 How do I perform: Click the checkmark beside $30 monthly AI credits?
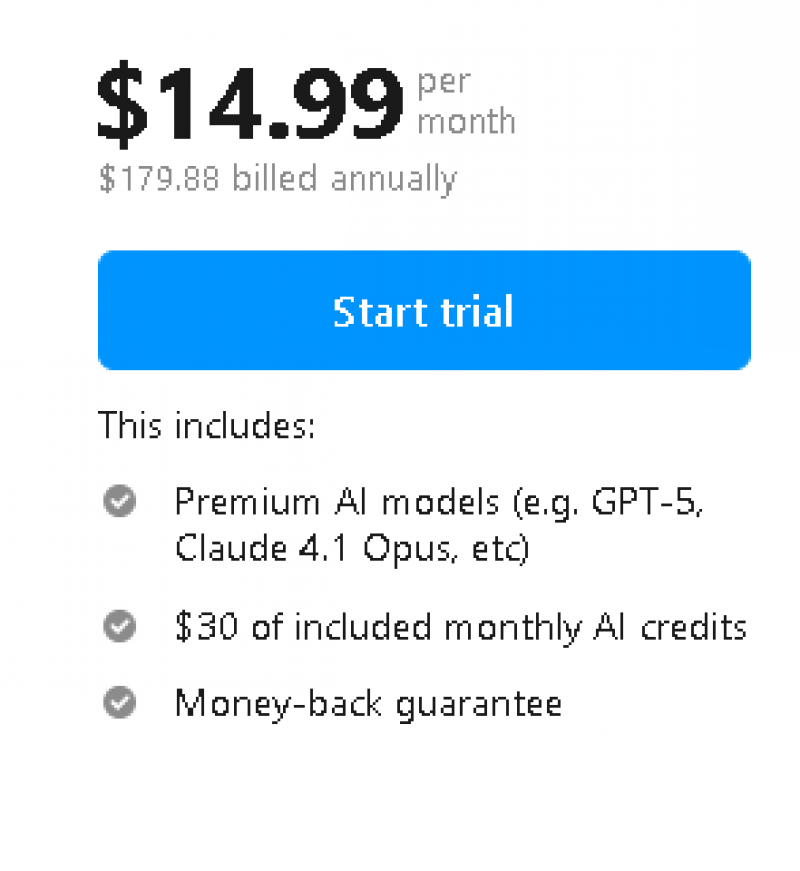coord(118,627)
